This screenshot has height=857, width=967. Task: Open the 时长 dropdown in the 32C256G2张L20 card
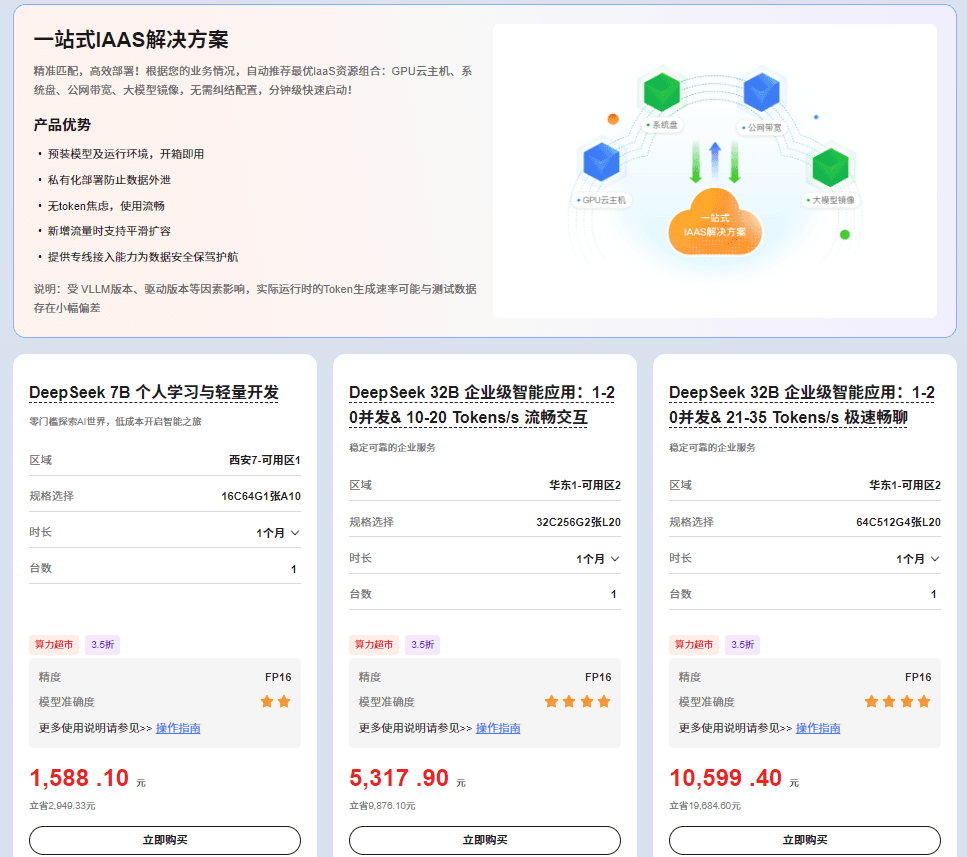pos(598,559)
